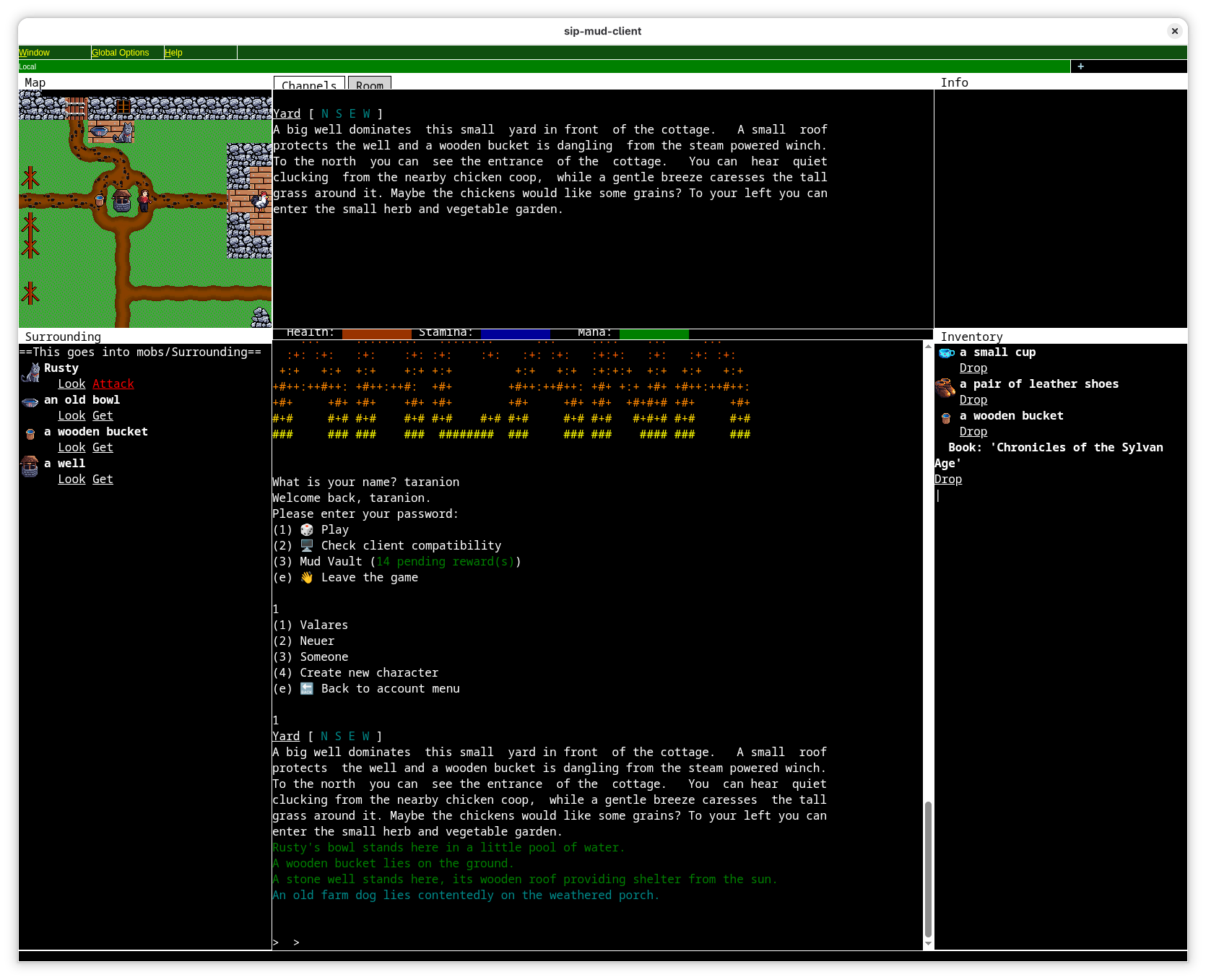The height and width of the screenshot is (980, 1206).
Task: Click the wooden bucket icon in Inventory
Action: click(x=946, y=418)
